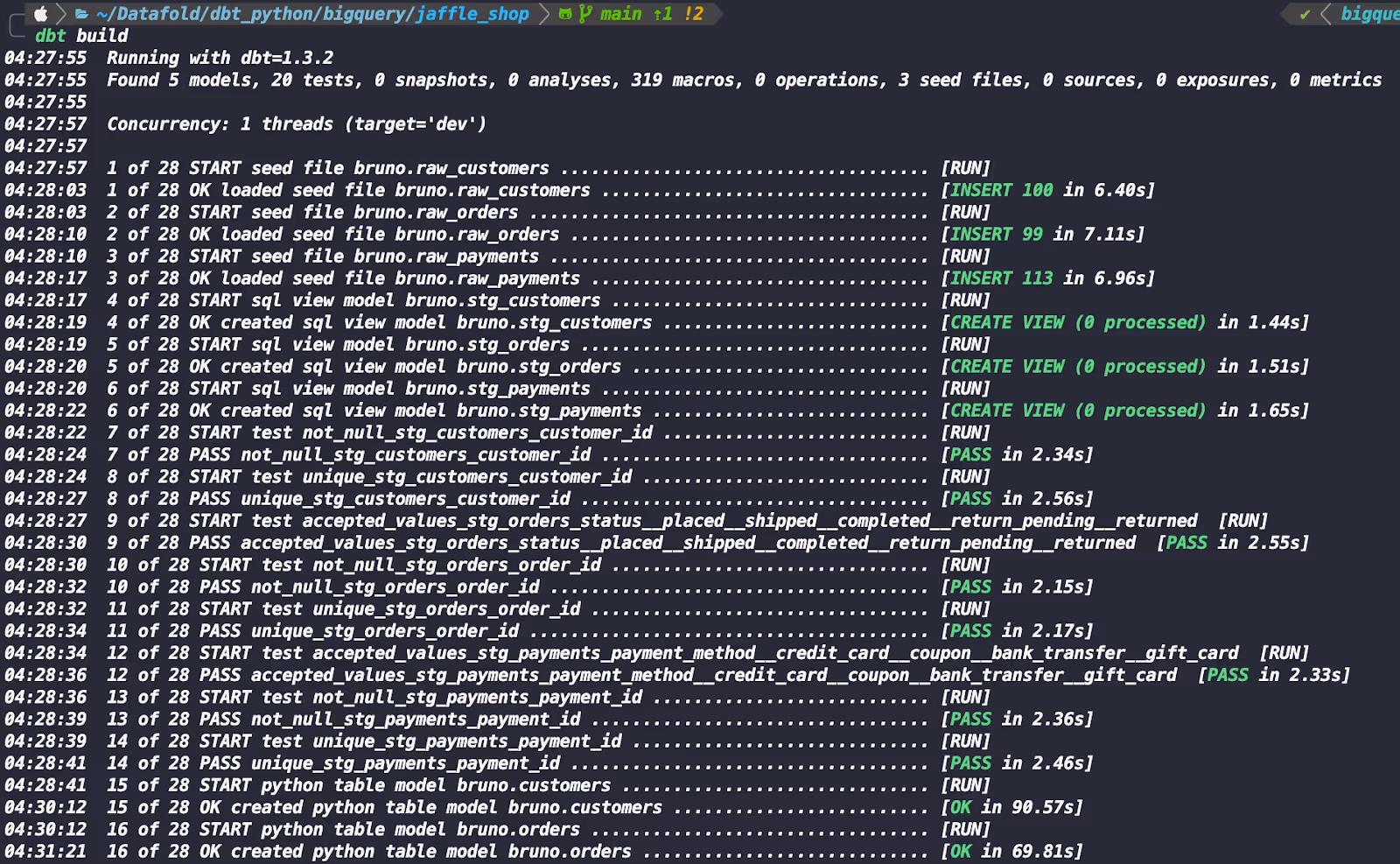
Task: Click the Apple logo in the prompt
Action: pos(40,13)
